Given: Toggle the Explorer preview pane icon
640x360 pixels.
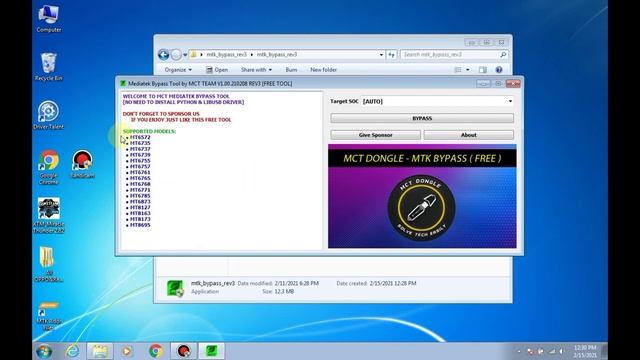Looking at the screenshot, I should point(483,70).
